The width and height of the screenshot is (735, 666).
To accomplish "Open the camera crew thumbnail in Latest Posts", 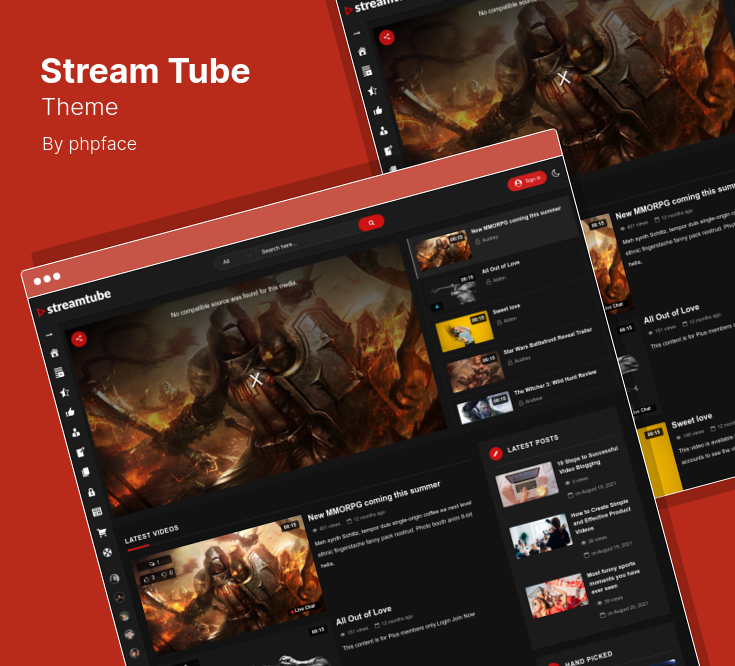I will [541, 536].
